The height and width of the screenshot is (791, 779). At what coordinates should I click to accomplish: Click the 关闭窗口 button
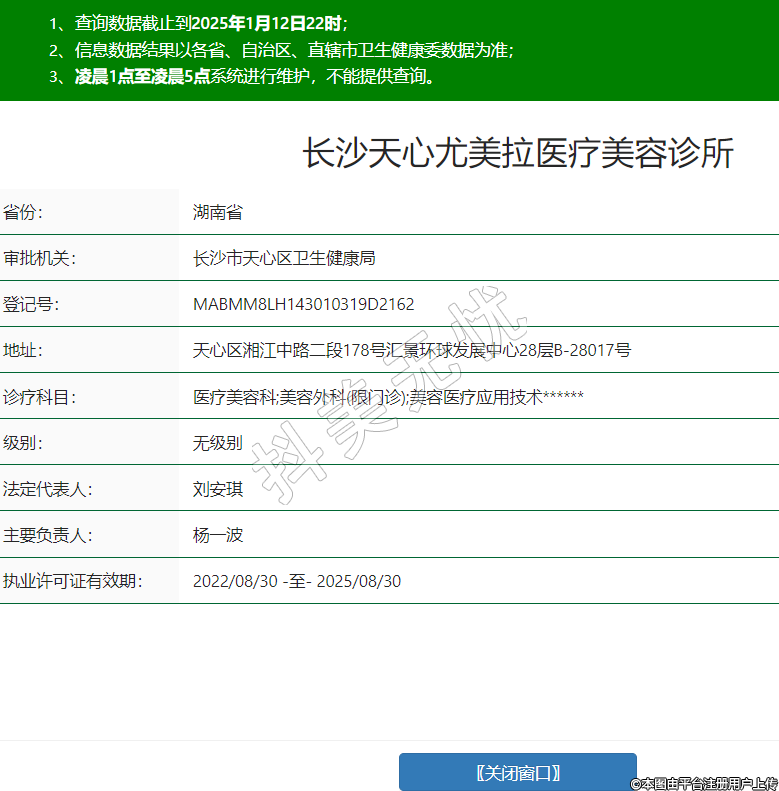[x=517, y=772]
